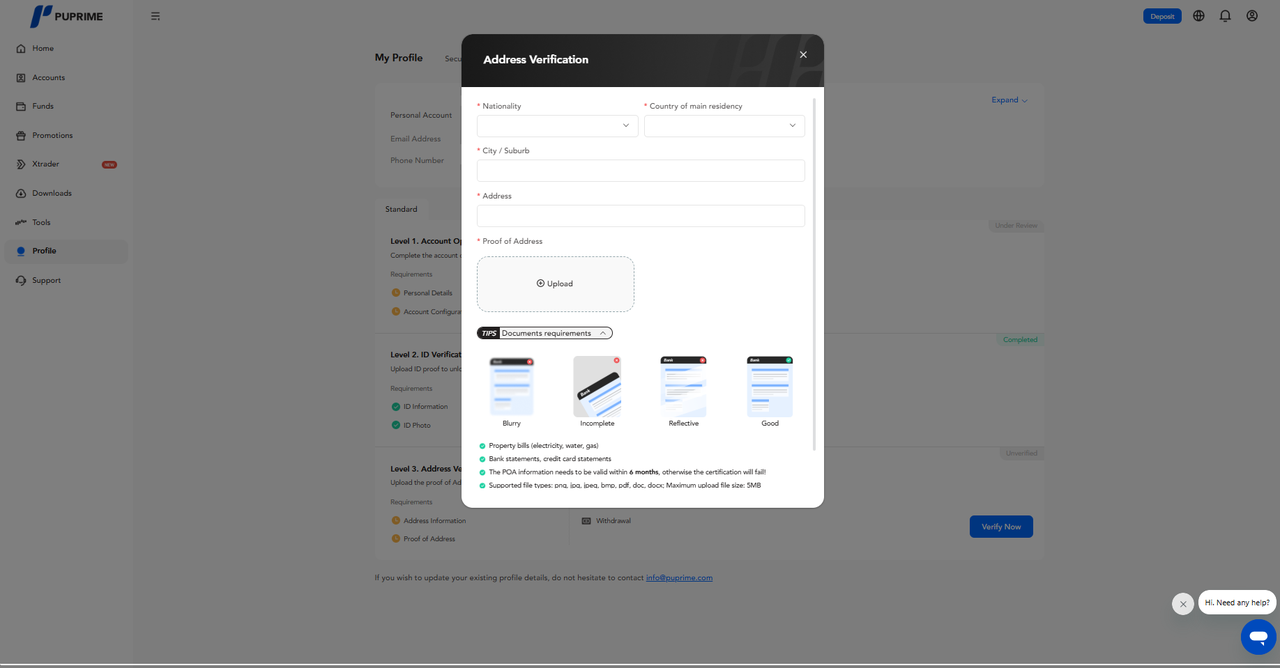
Task: Open Country of main residency dropdown
Action: pyautogui.click(x=724, y=126)
